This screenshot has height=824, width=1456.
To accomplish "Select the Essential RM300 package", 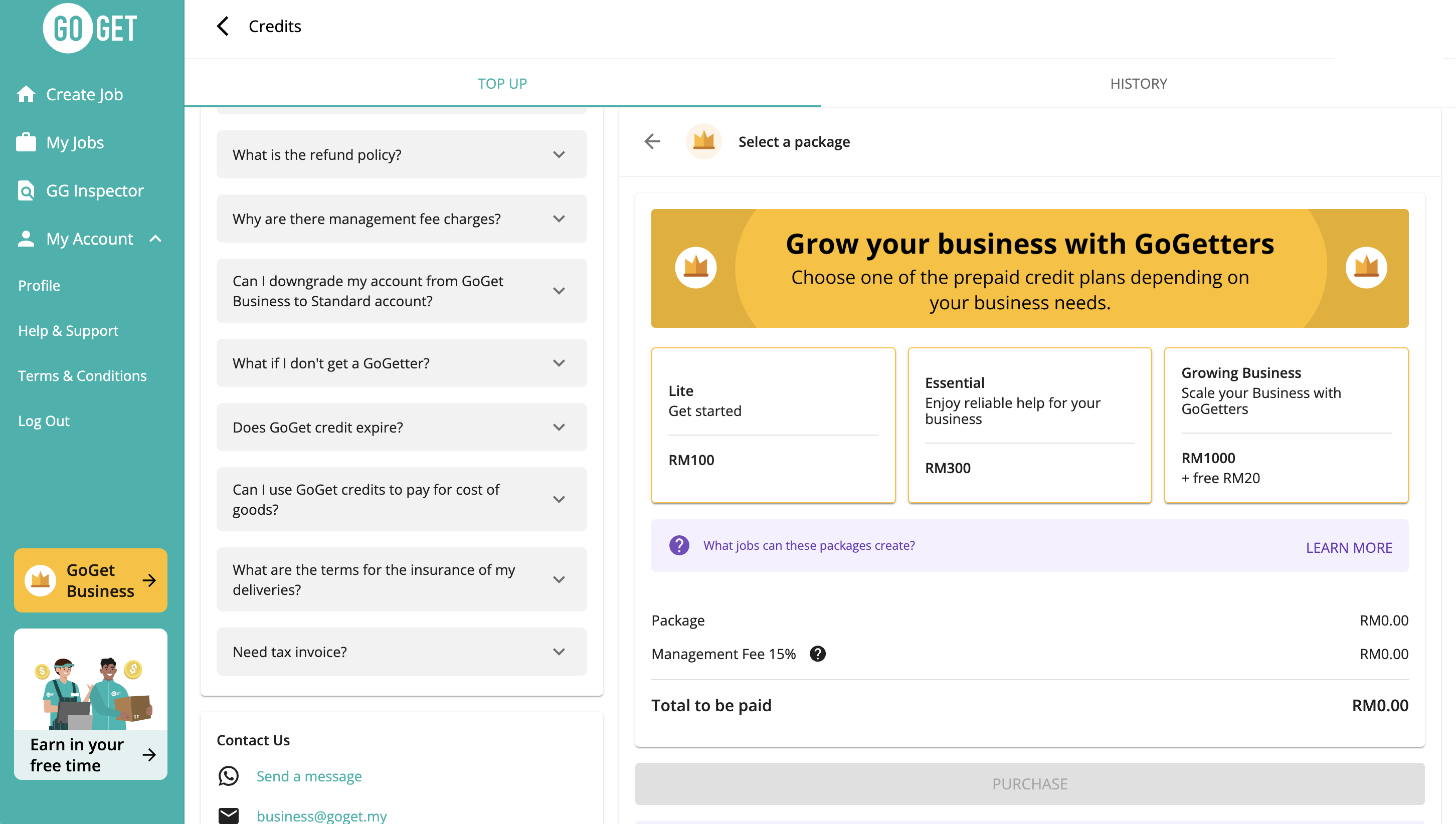I will coord(1030,425).
